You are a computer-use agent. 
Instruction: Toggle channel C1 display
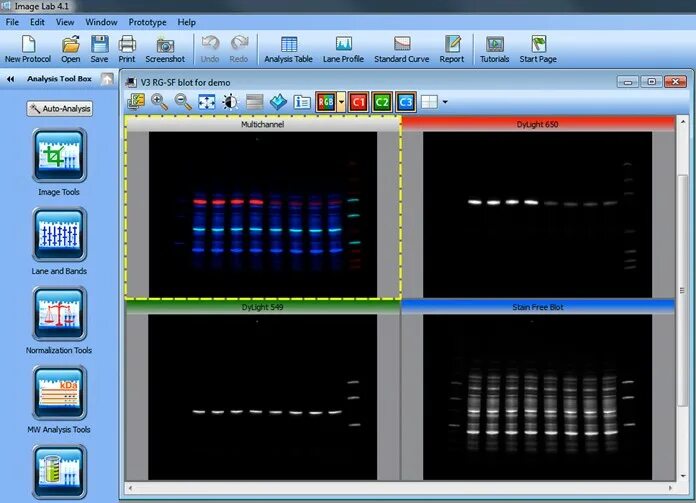point(358,102)
